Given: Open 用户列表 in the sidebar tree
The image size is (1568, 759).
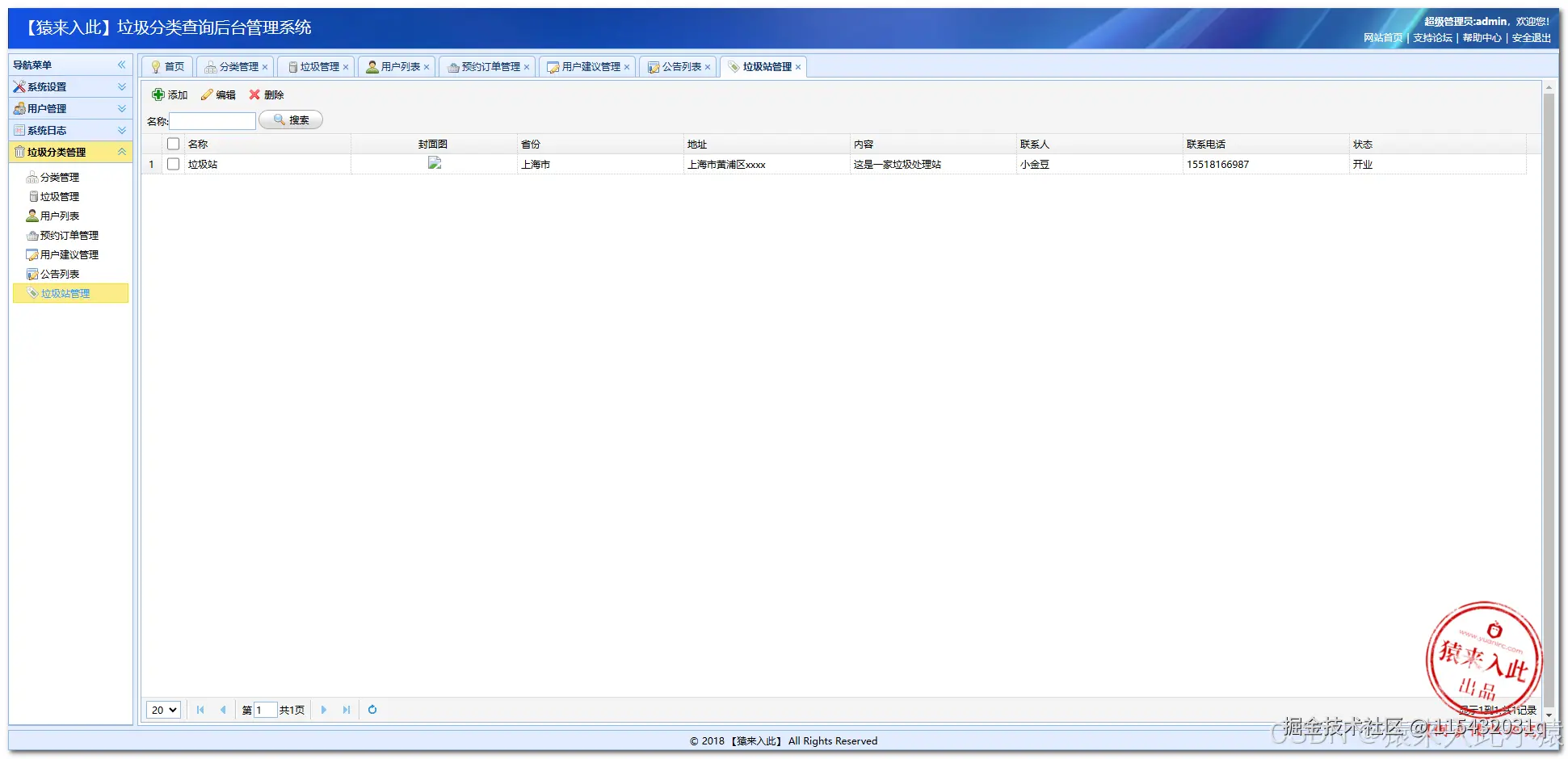Looking at the screenshot, I should [60, 216].
